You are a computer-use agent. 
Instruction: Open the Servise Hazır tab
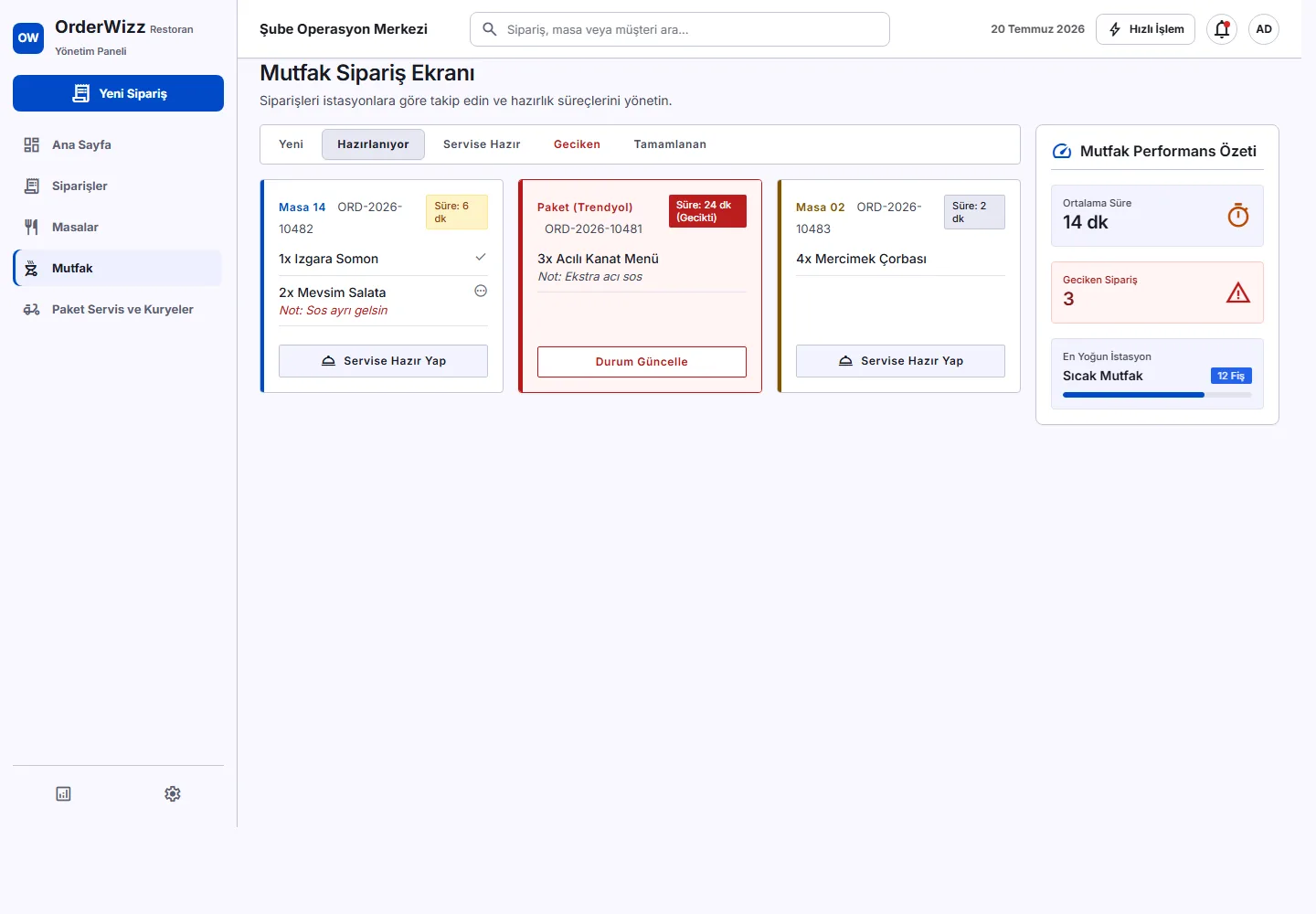(x=482, y=144)
